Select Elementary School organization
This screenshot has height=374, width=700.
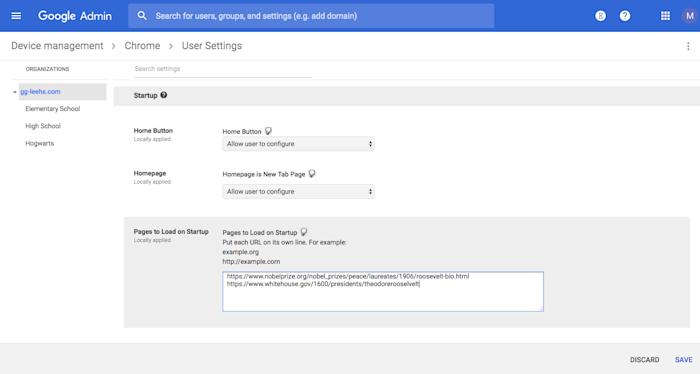coord(53,109)
